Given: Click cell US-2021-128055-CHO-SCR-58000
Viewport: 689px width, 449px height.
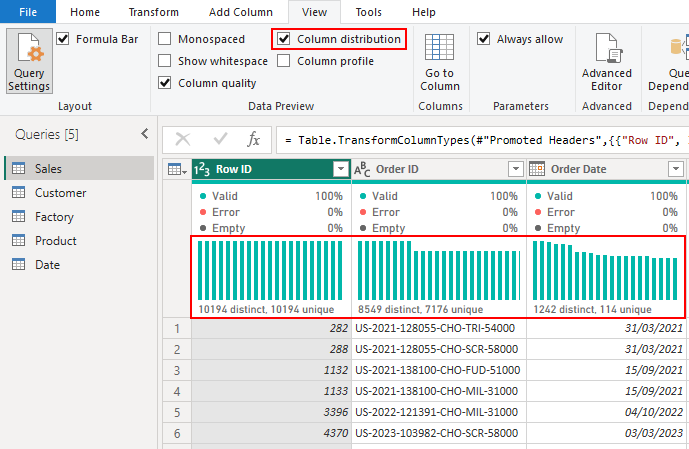Looking at the screenshot, I should 439,349.
